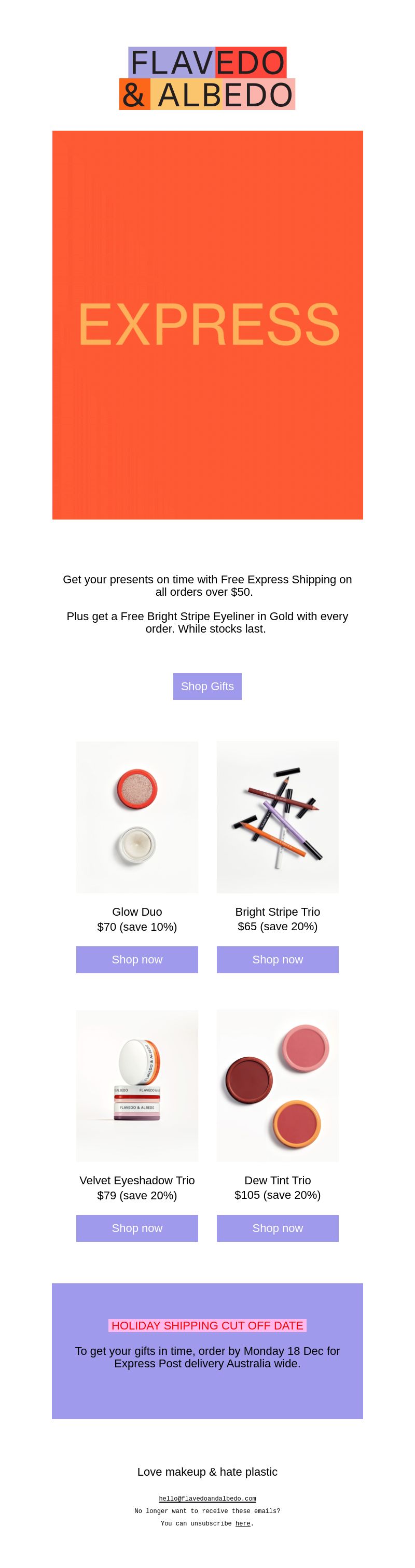Click the Shop Gifts button
415x1568 pixels.
coord(207,686)
